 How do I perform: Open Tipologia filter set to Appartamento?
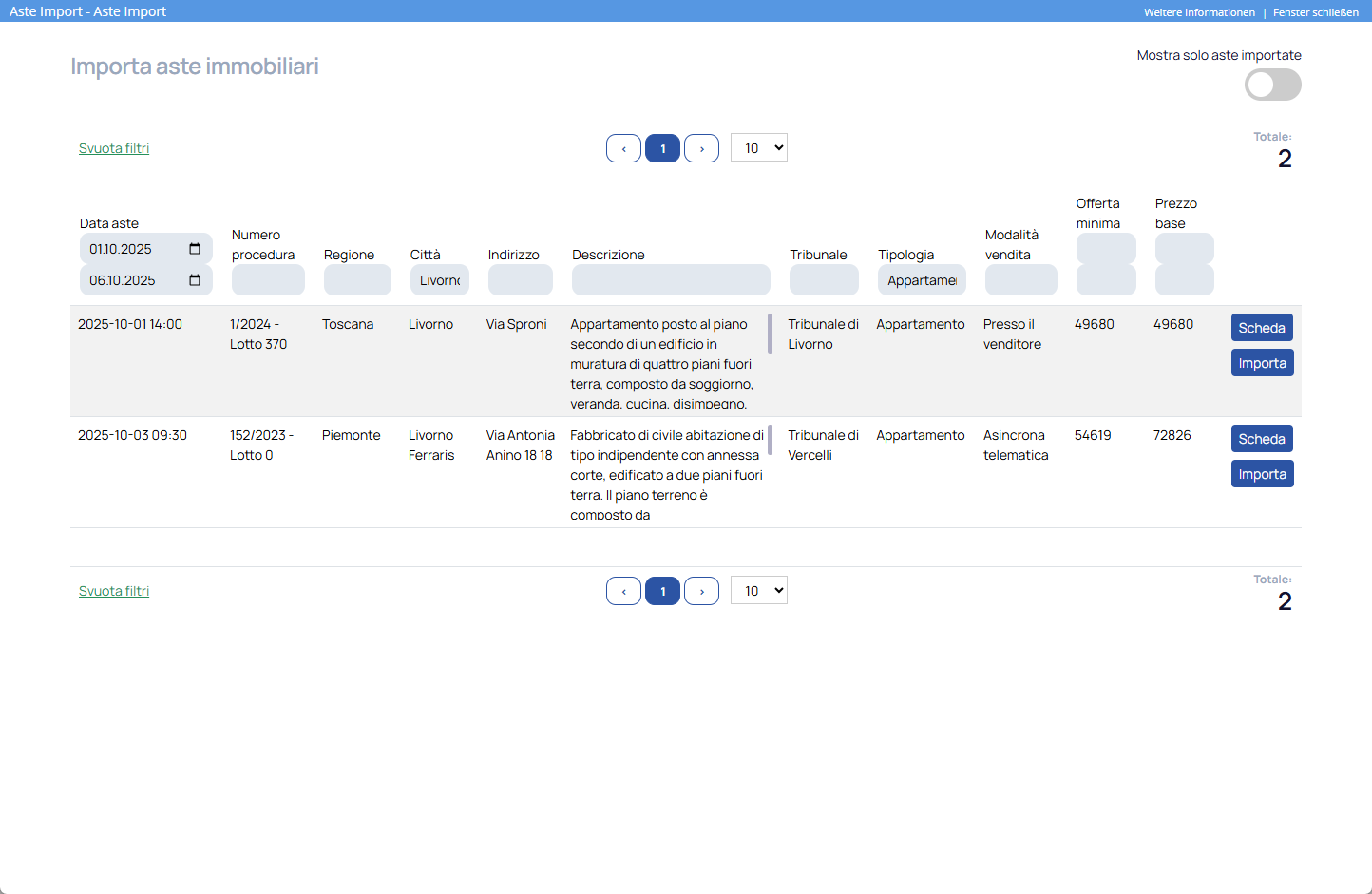(921, 280)
